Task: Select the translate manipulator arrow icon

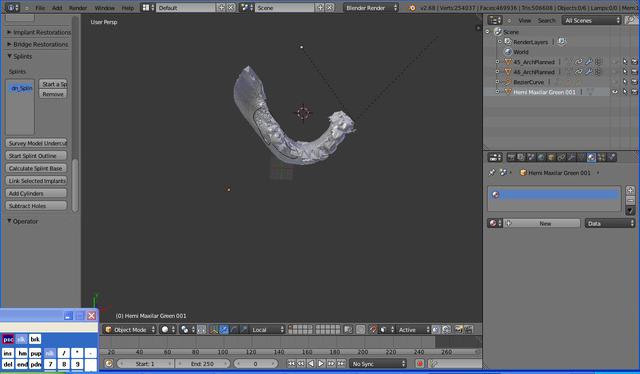Action: 224,329
